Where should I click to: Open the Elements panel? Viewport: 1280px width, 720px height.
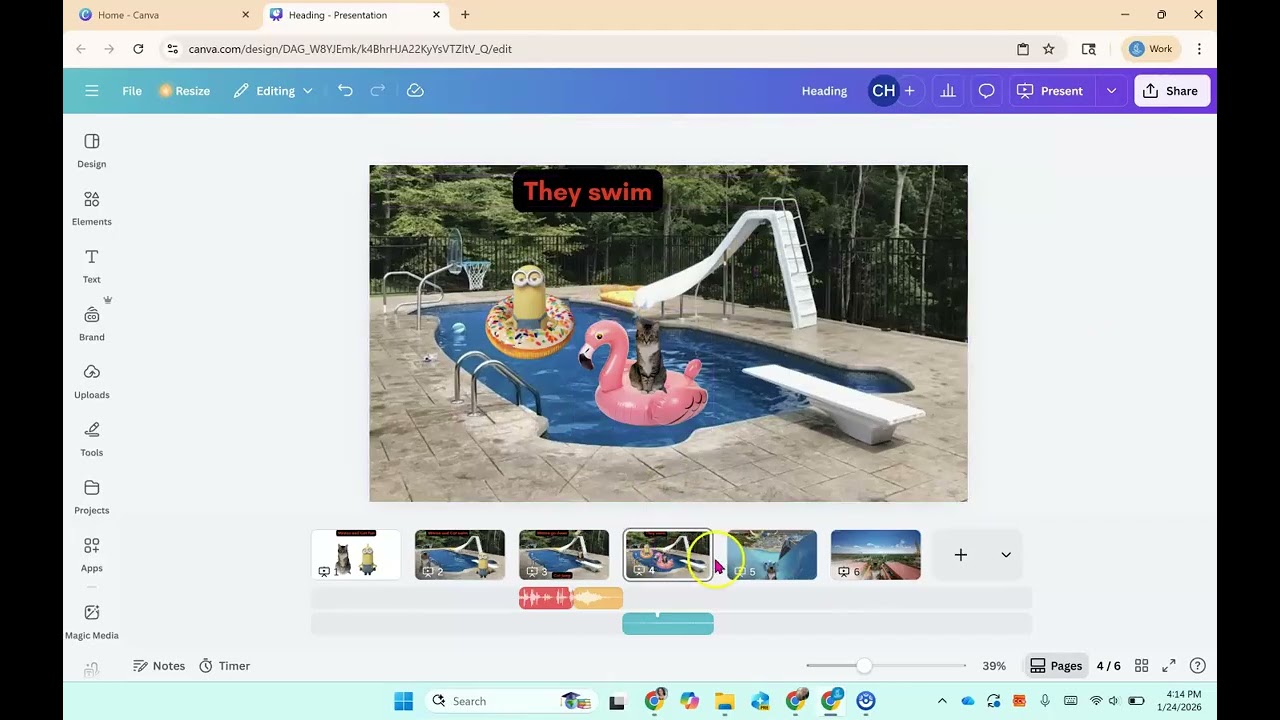(92, 208)
